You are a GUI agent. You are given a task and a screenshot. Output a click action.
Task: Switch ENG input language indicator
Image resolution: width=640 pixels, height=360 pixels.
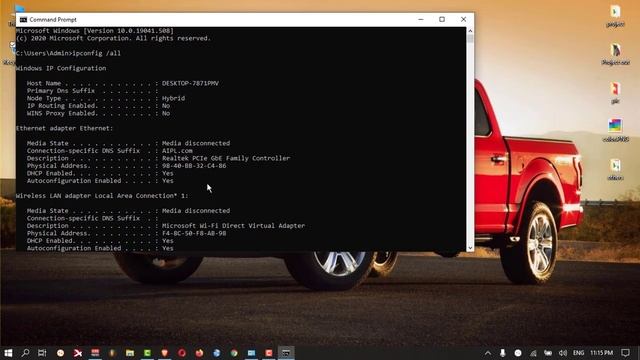578,353
